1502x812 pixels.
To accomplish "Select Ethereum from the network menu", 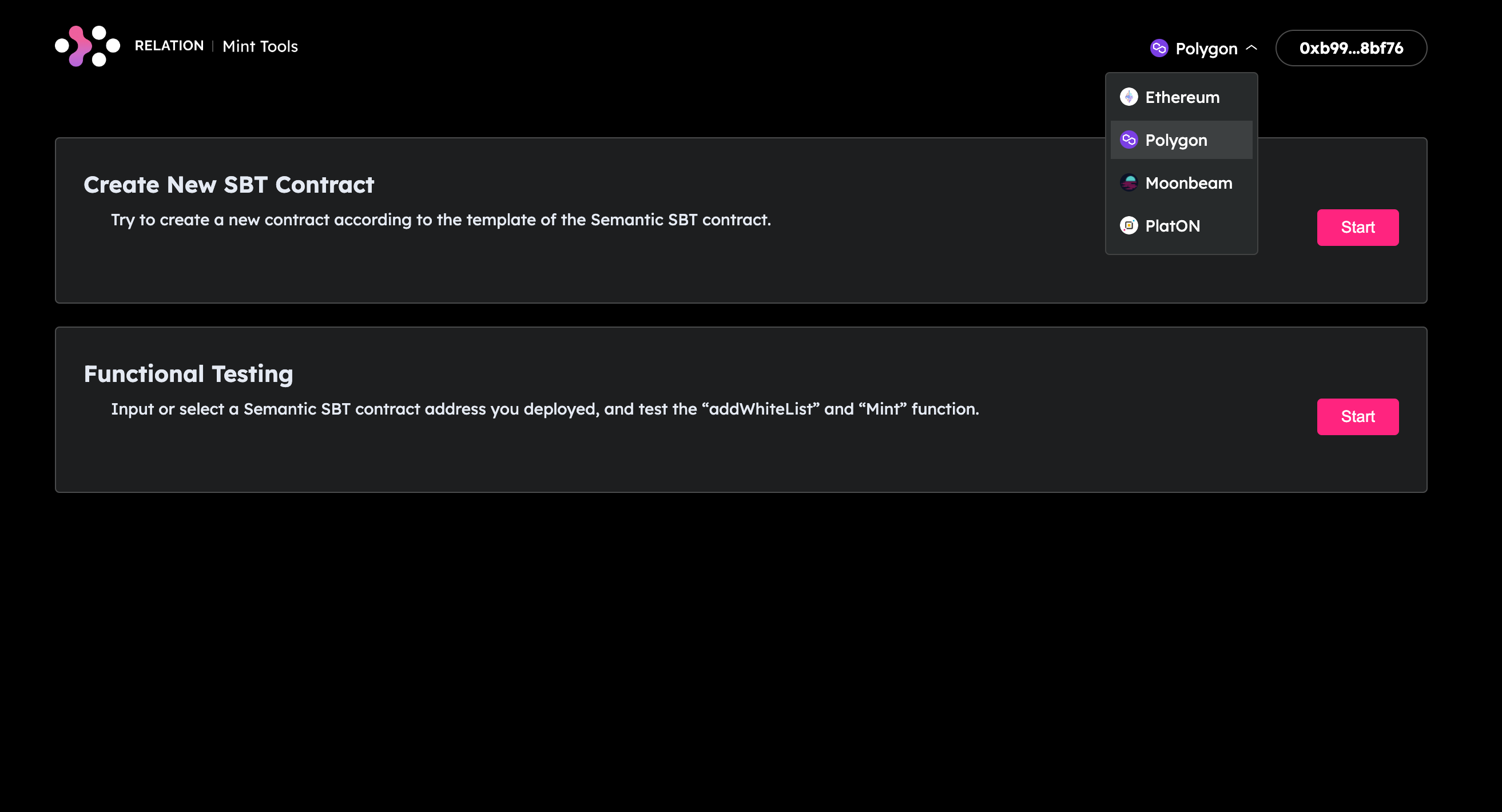I will tap(1182, 97).
